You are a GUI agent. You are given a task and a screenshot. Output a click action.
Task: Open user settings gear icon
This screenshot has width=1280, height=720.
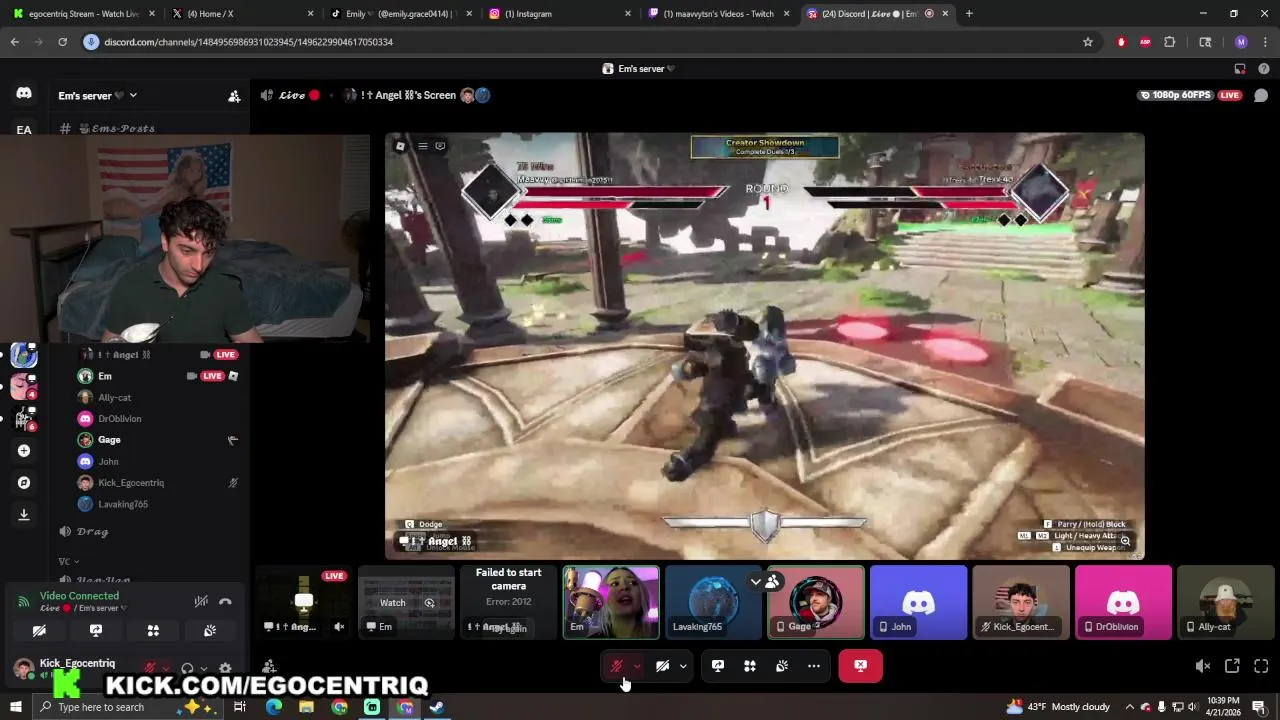[x=225, y=668]
